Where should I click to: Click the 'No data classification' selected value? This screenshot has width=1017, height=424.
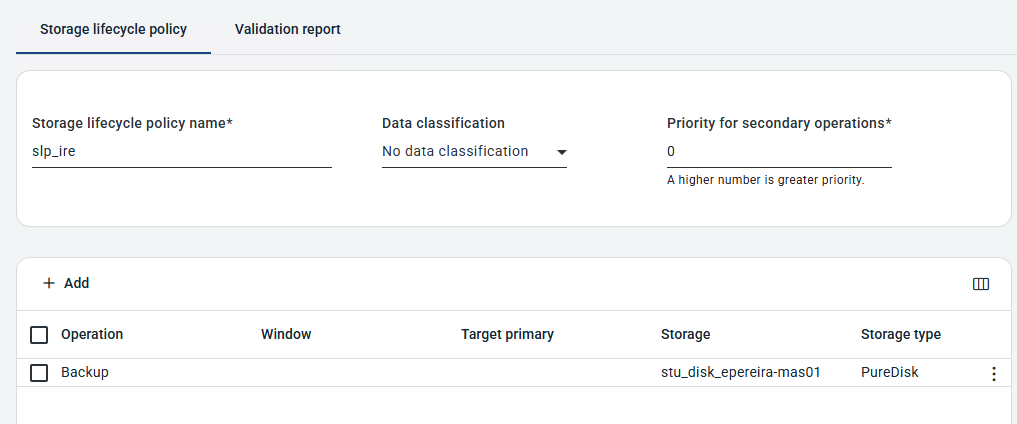(x=455, y=151)
